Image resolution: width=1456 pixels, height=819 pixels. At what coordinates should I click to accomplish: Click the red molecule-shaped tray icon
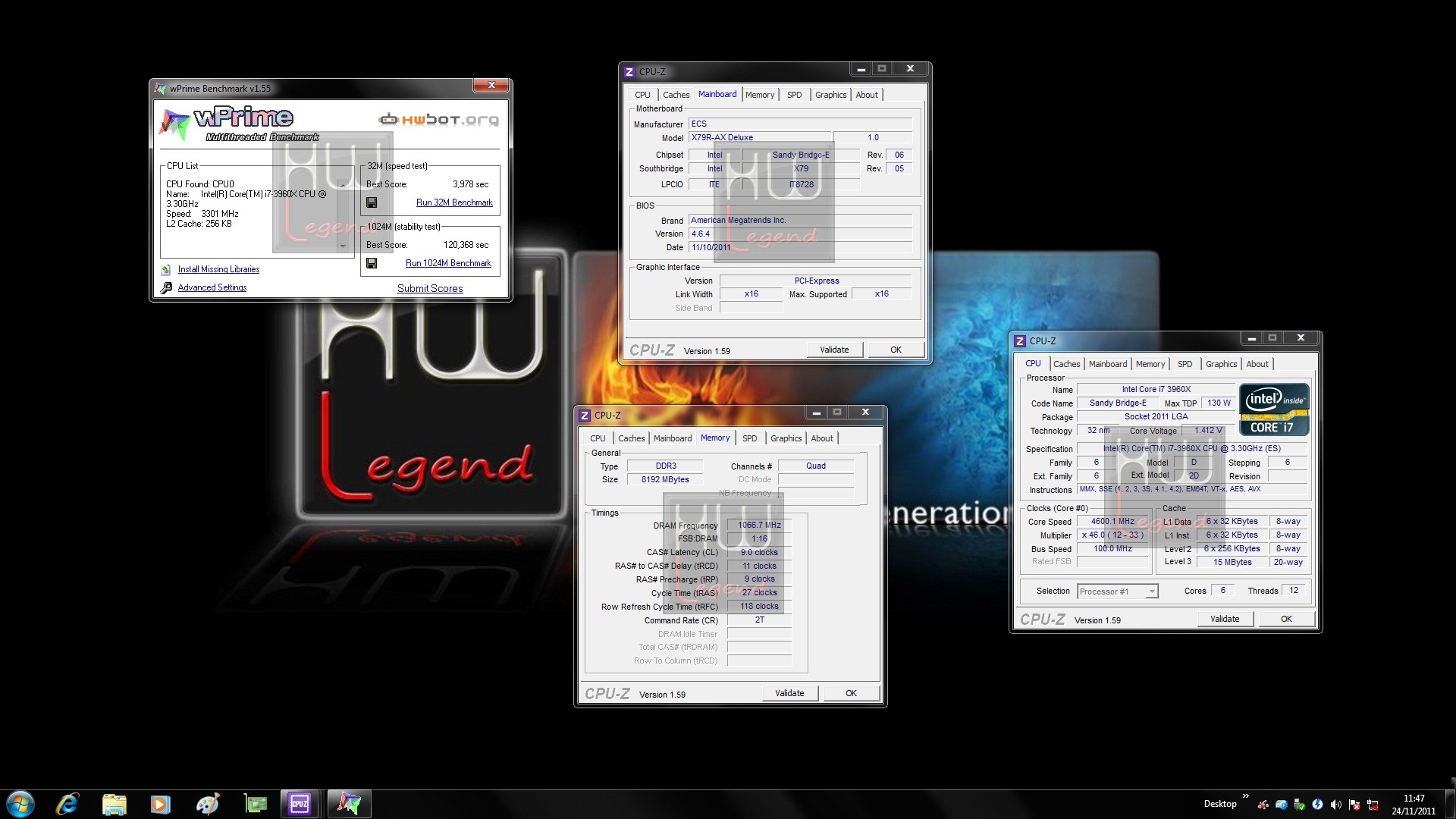1263,805
